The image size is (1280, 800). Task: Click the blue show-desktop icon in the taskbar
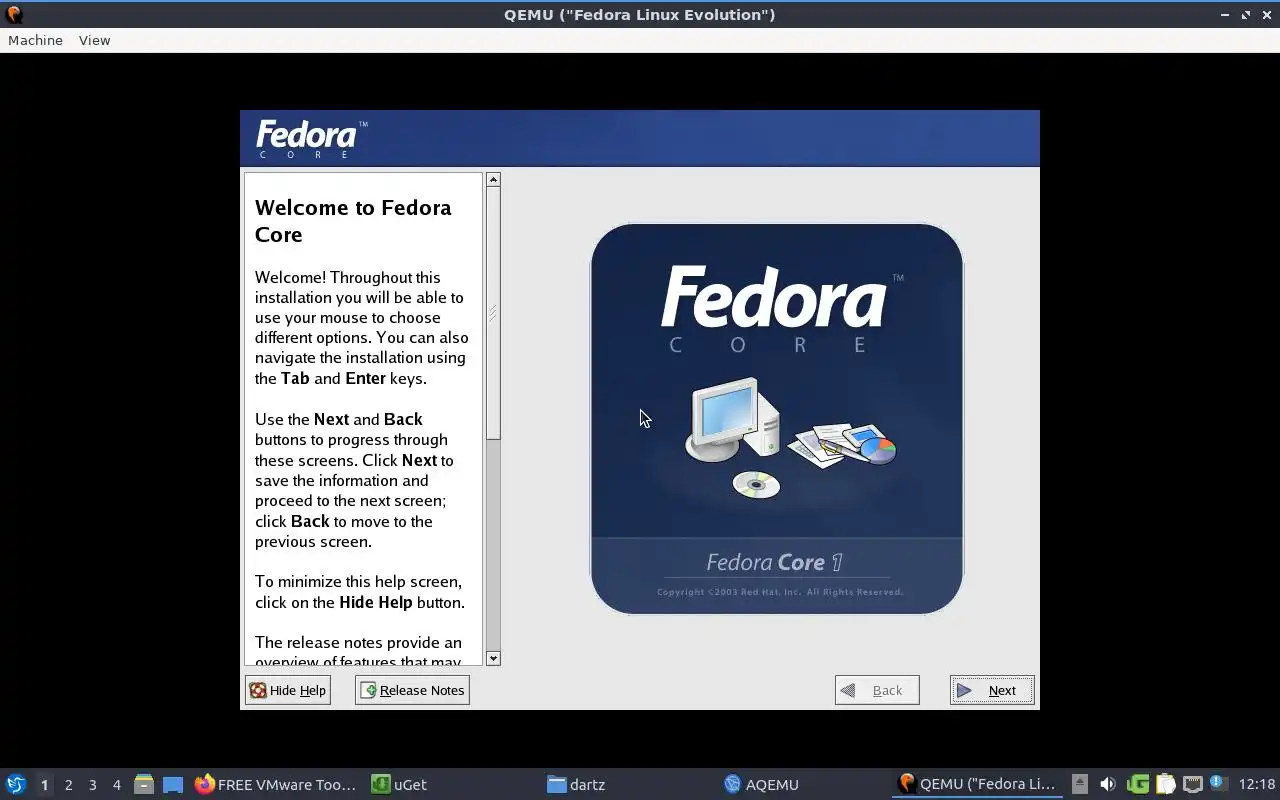coord(172,785)
